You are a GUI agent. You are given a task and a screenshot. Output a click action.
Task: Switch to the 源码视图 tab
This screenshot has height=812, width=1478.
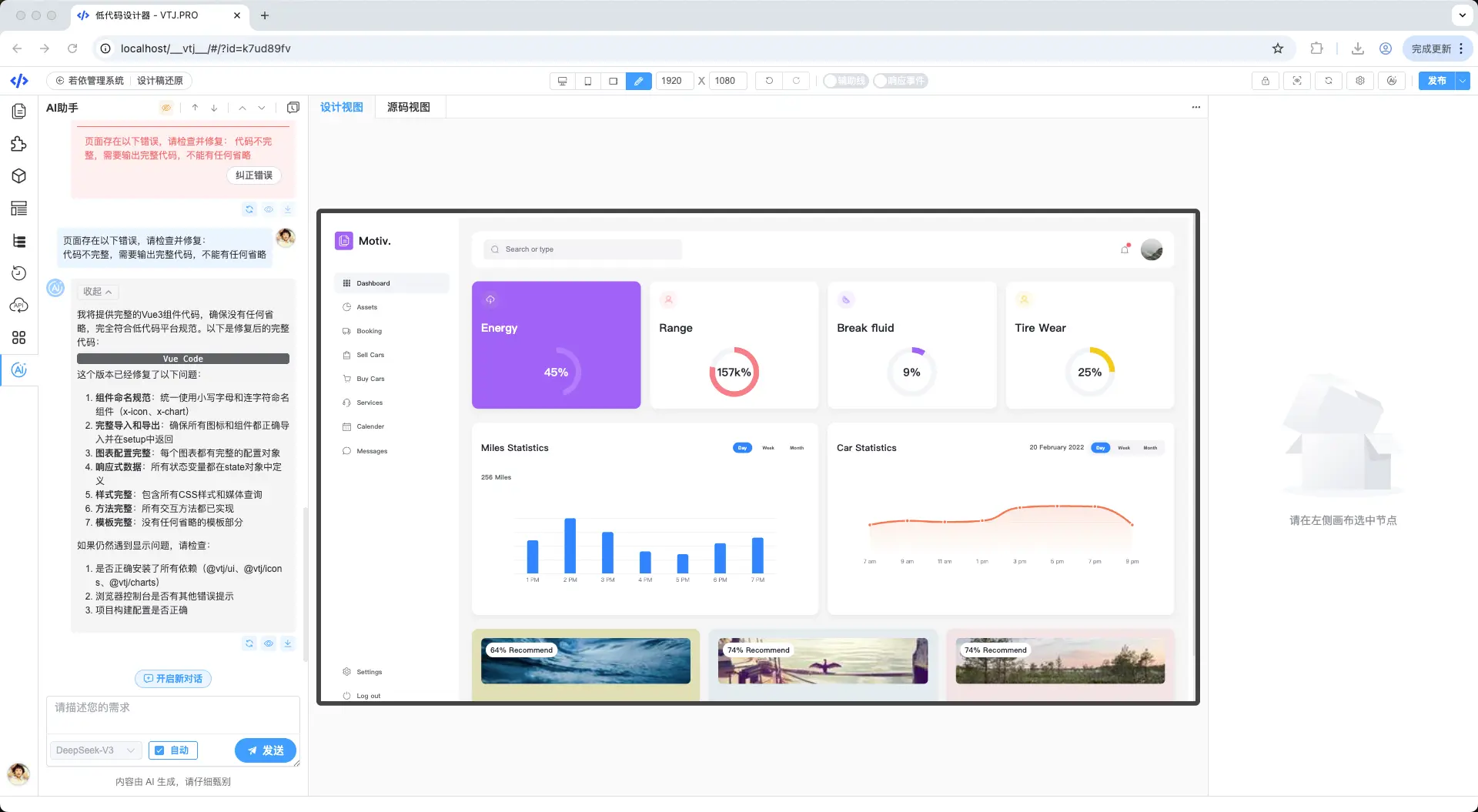409,107
